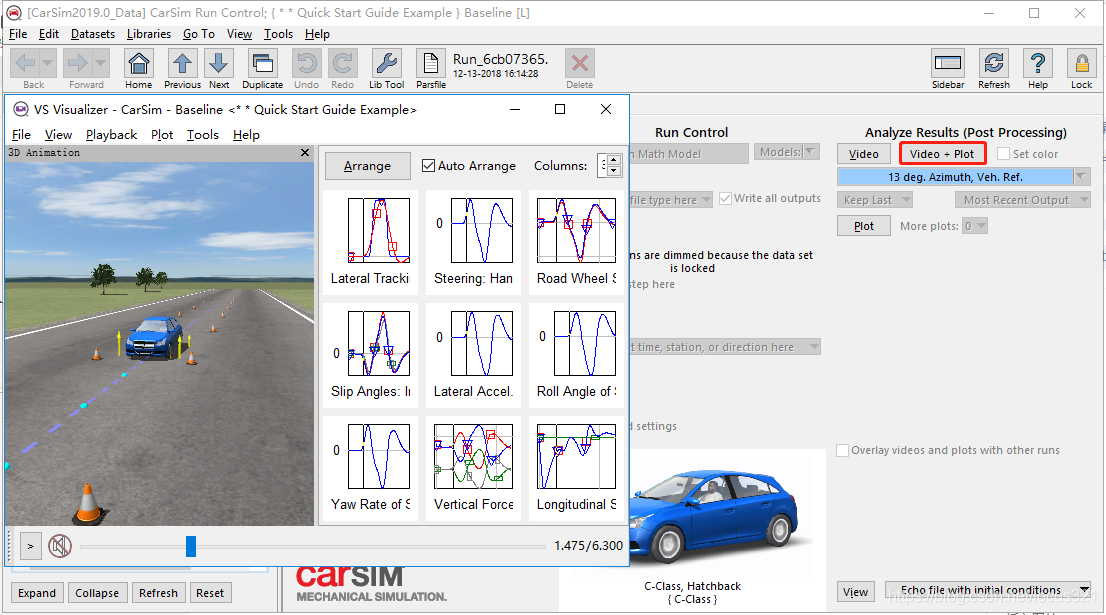The width and height of the screenshot is (1106, 615).
Task: Click the Undo toolbar icon
Action: coord(307,63)
